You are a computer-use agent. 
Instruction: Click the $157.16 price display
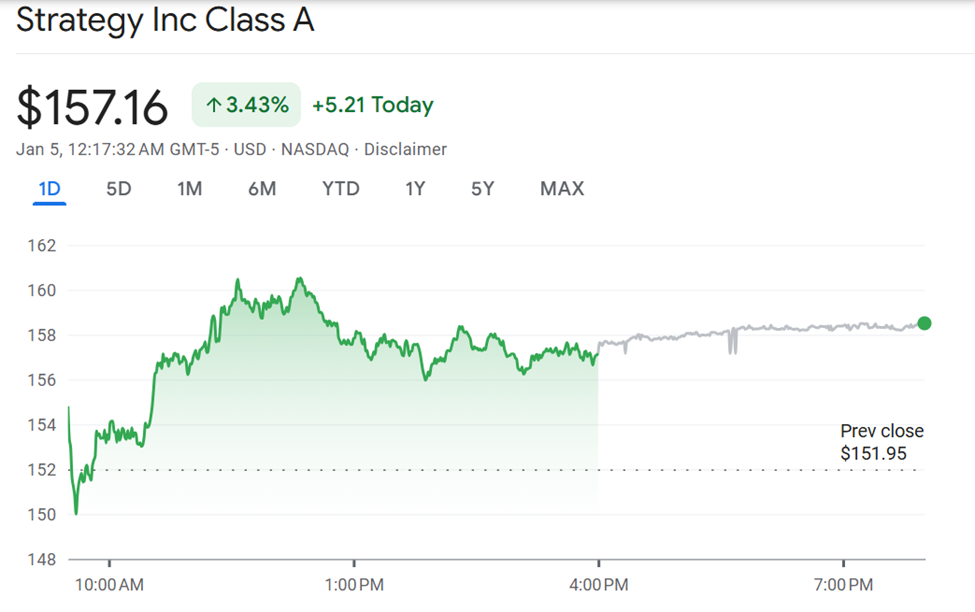[x=93, y=104]
